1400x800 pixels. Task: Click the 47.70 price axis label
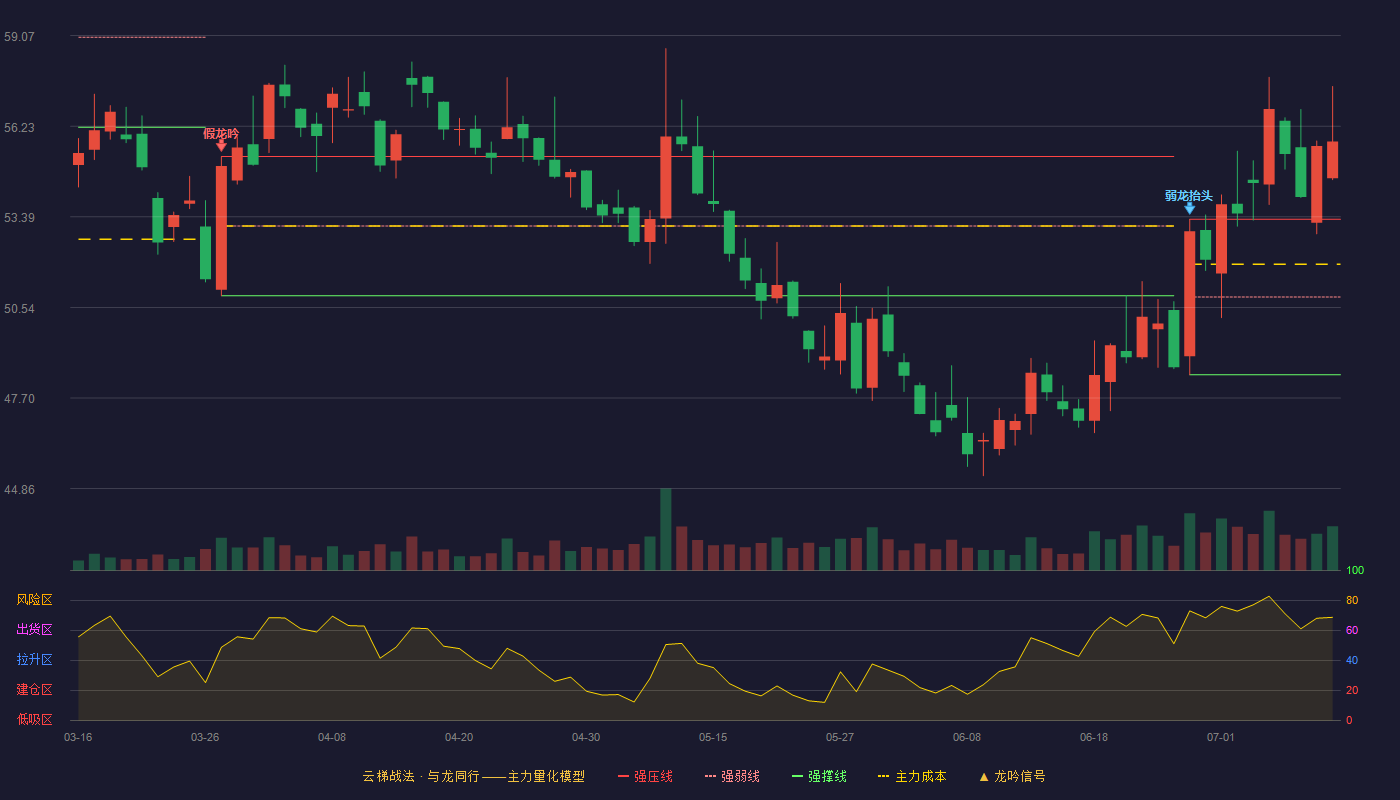pyautogui.click(x=19, y=399)
